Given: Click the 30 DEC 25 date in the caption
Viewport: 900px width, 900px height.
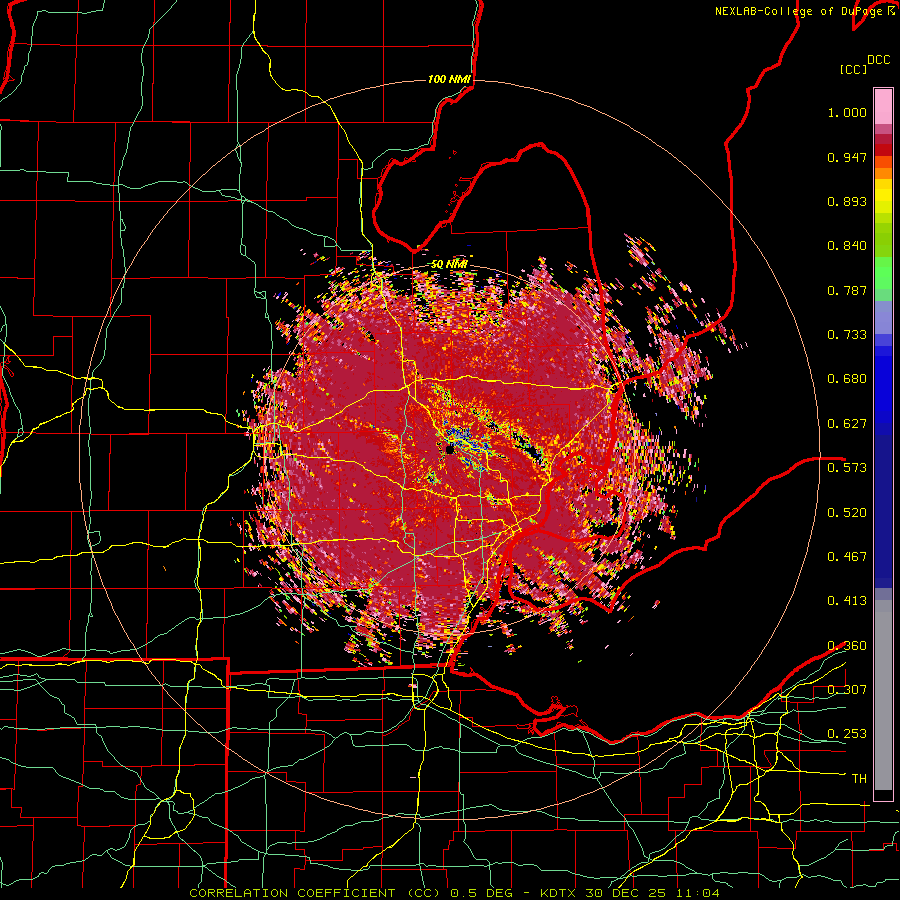Looking at the screenshot, I should [627, 893].
